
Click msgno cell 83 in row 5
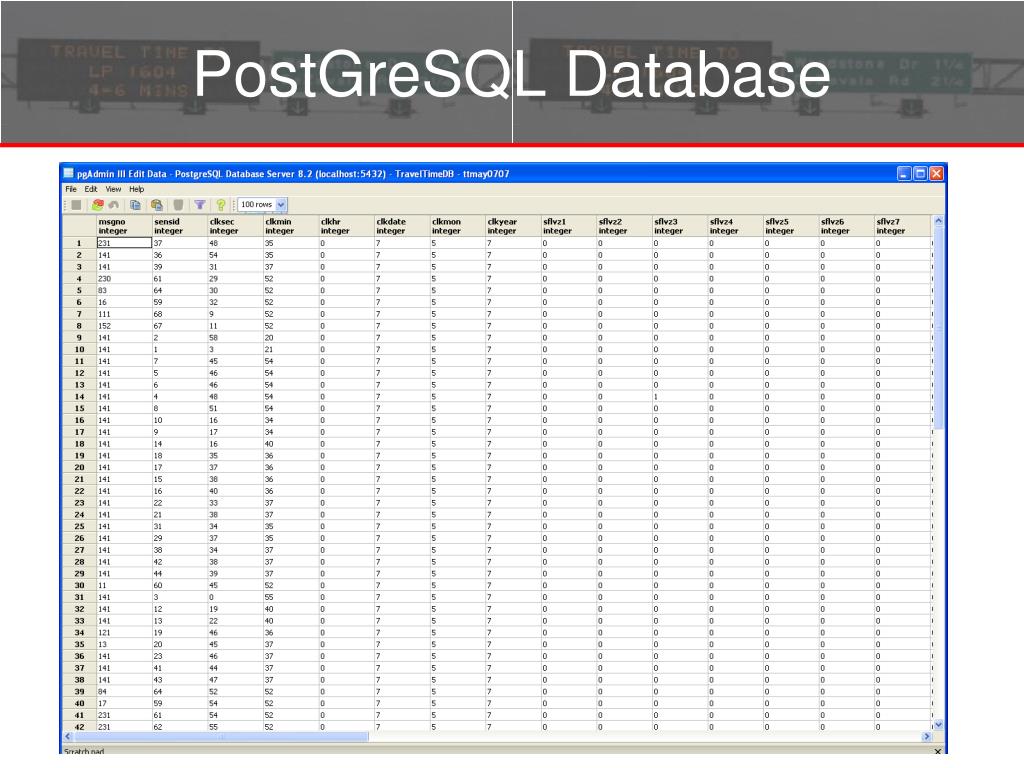[124, 290]
